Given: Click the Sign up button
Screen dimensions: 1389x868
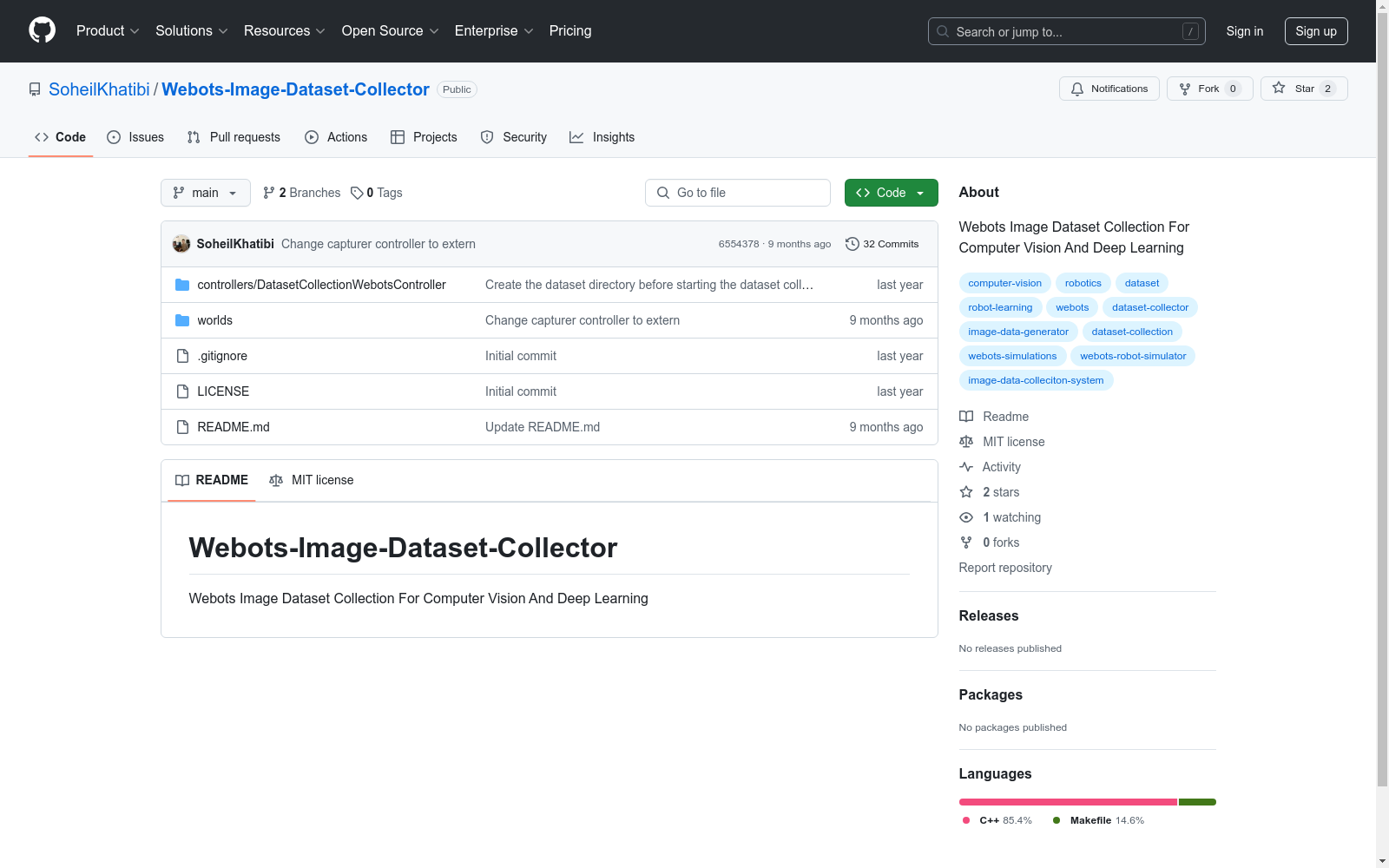Looking at the screenshot, I should (1316, 31).
